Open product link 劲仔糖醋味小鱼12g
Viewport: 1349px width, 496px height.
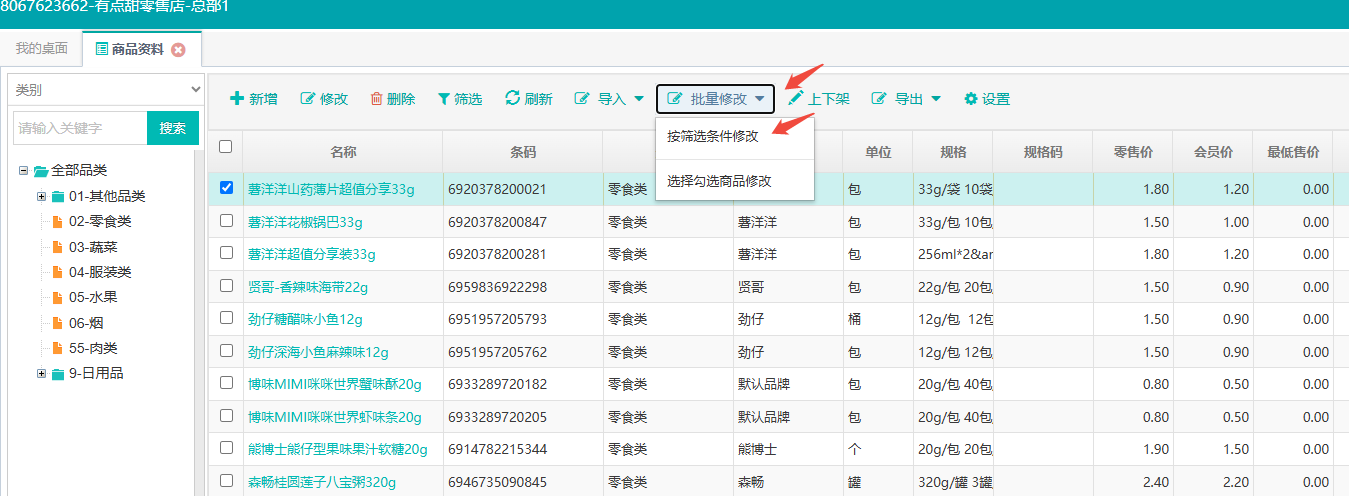[x=305, y=320]
